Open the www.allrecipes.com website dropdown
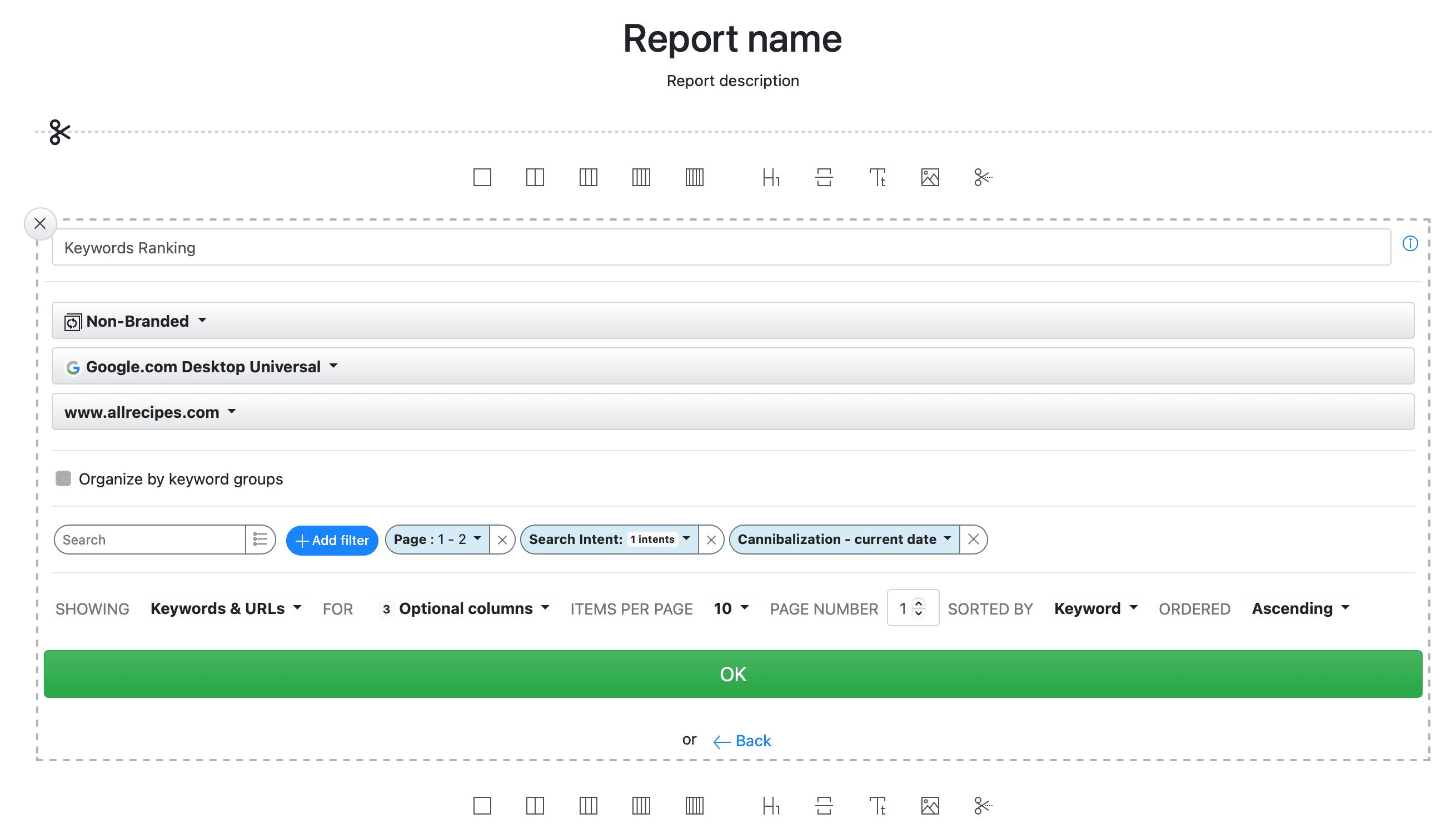The width and height of the screenshot is (1456, 839). pos(732,411)
